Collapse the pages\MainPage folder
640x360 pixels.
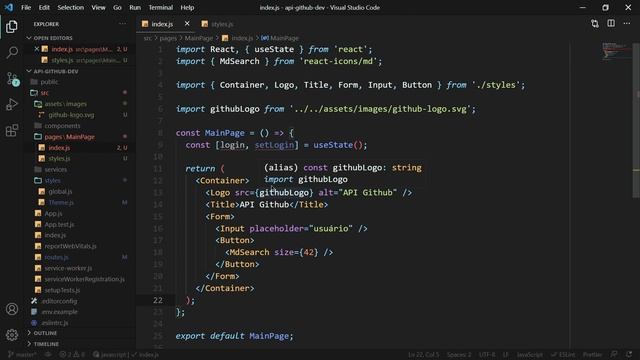click(80, 137)
